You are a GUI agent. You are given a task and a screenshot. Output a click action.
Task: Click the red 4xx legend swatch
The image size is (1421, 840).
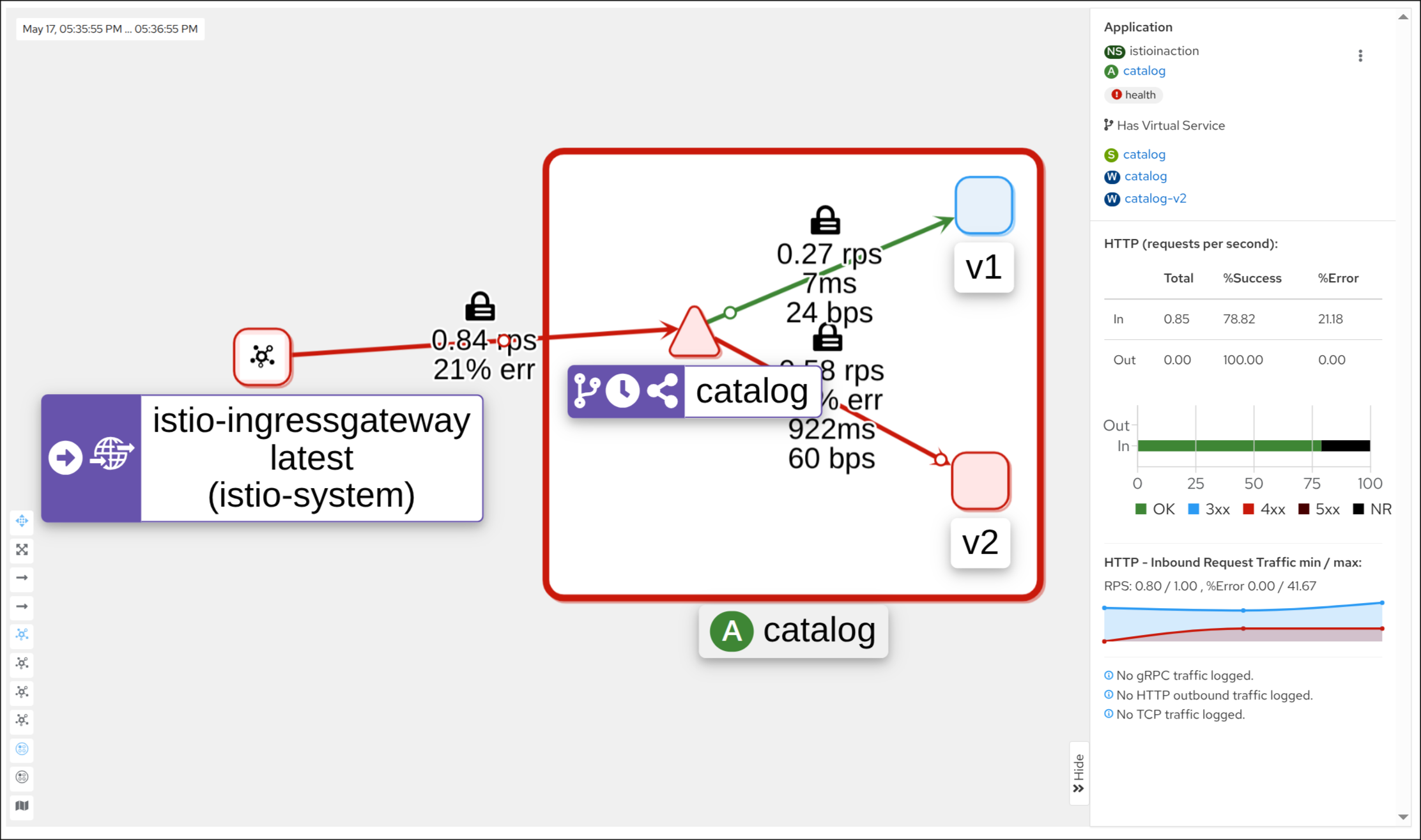point(1248,509)
